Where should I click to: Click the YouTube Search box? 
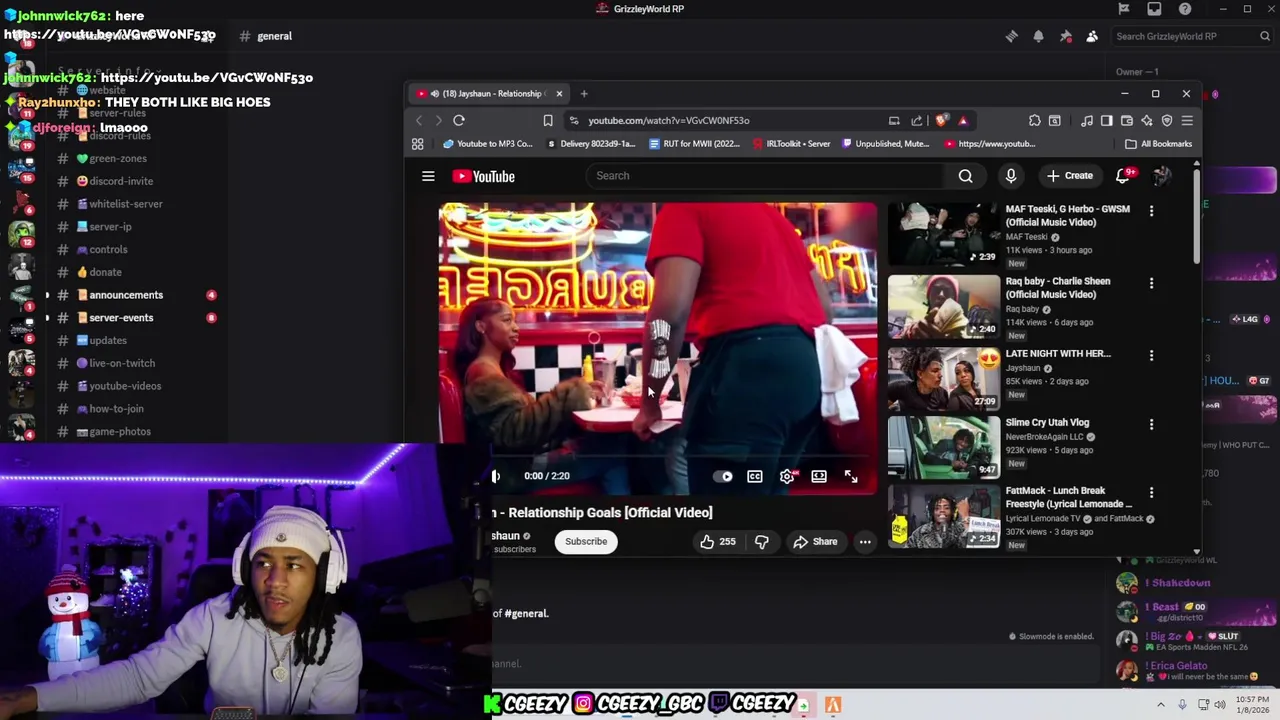click(x=765, y=176)
